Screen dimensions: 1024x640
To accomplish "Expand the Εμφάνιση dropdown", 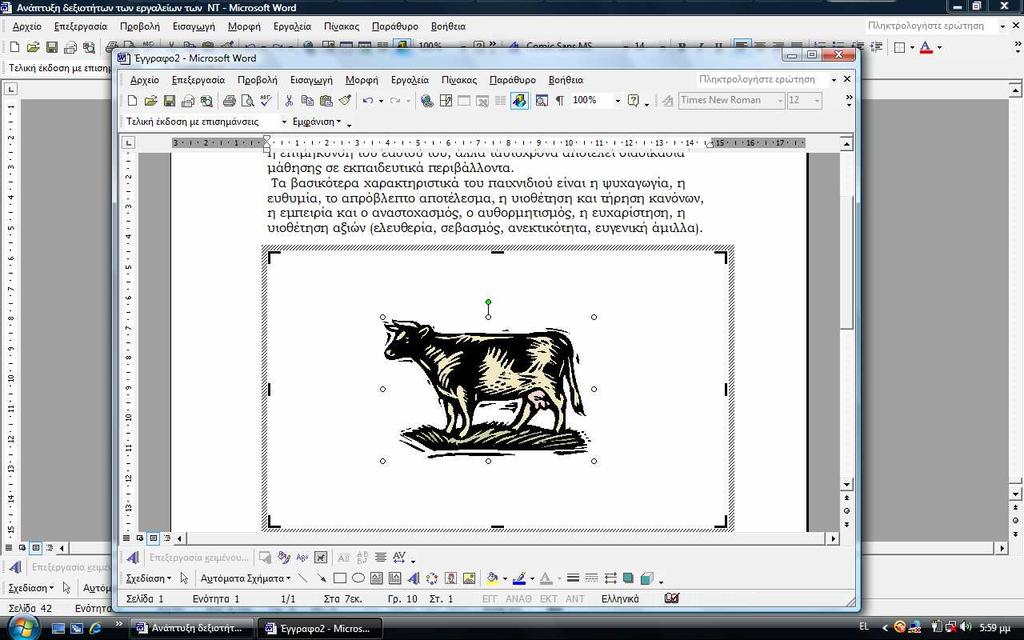I will coord(317,122).
